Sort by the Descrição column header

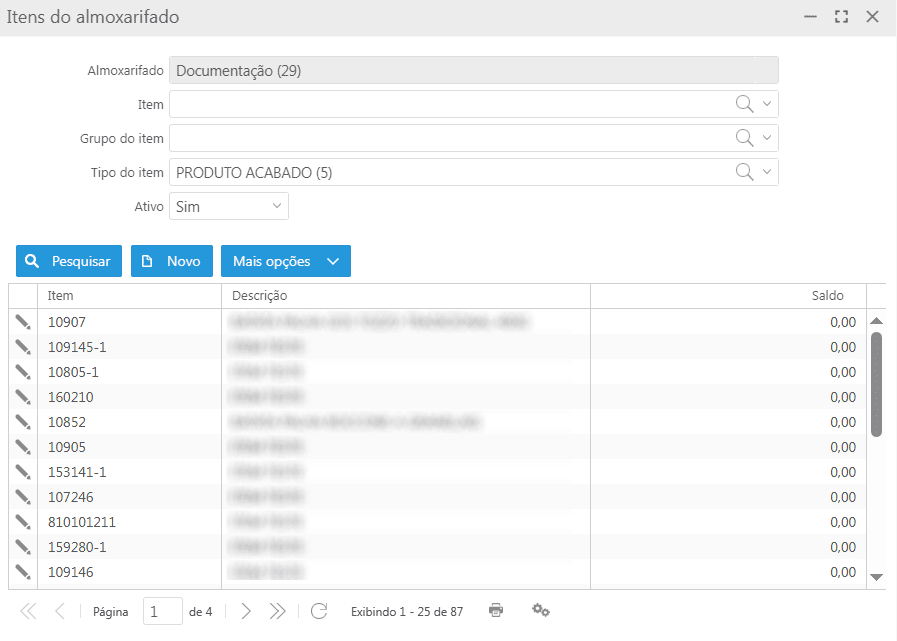click(x=405, y=296)
